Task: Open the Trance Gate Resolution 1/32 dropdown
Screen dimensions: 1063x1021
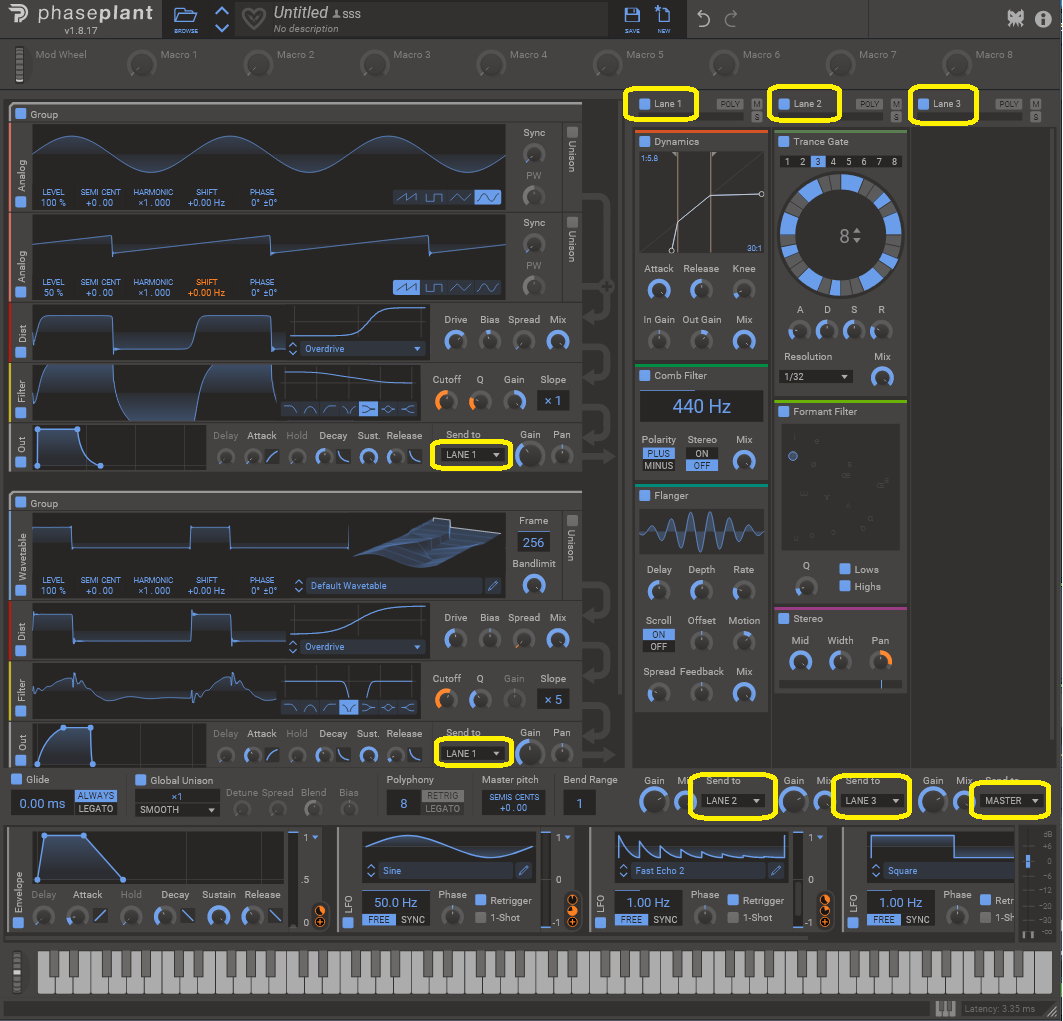Action: pos(816,376)
